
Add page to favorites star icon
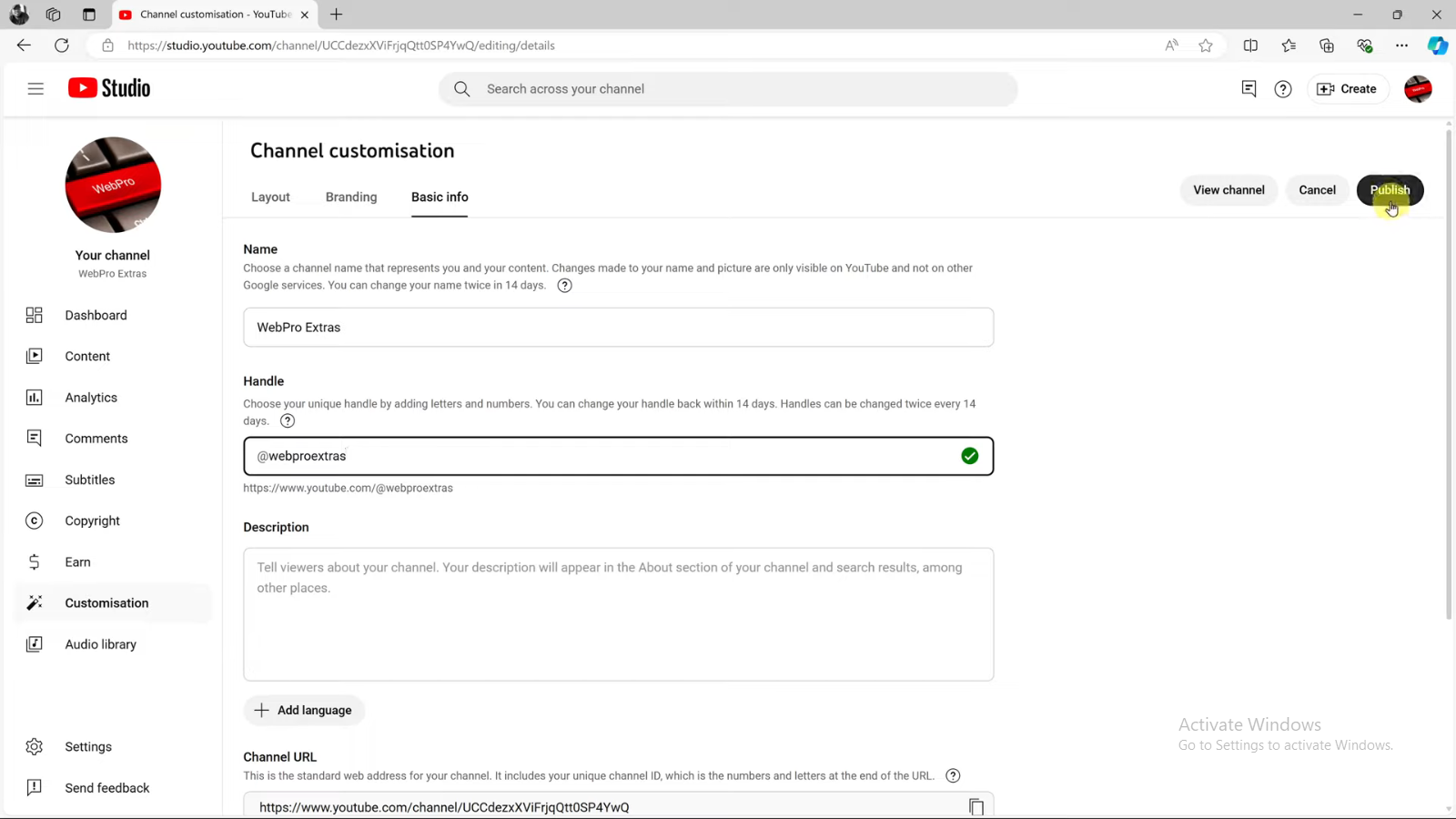pos(1206,45)
